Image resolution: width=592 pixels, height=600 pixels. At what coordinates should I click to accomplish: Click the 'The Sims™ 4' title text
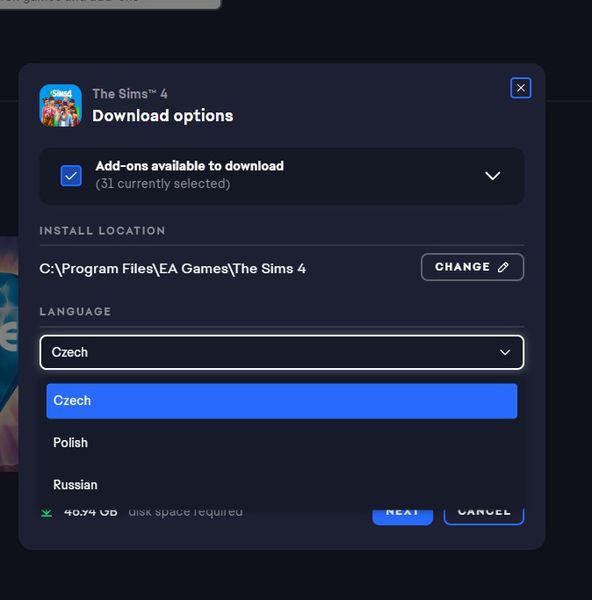[130, 94]
